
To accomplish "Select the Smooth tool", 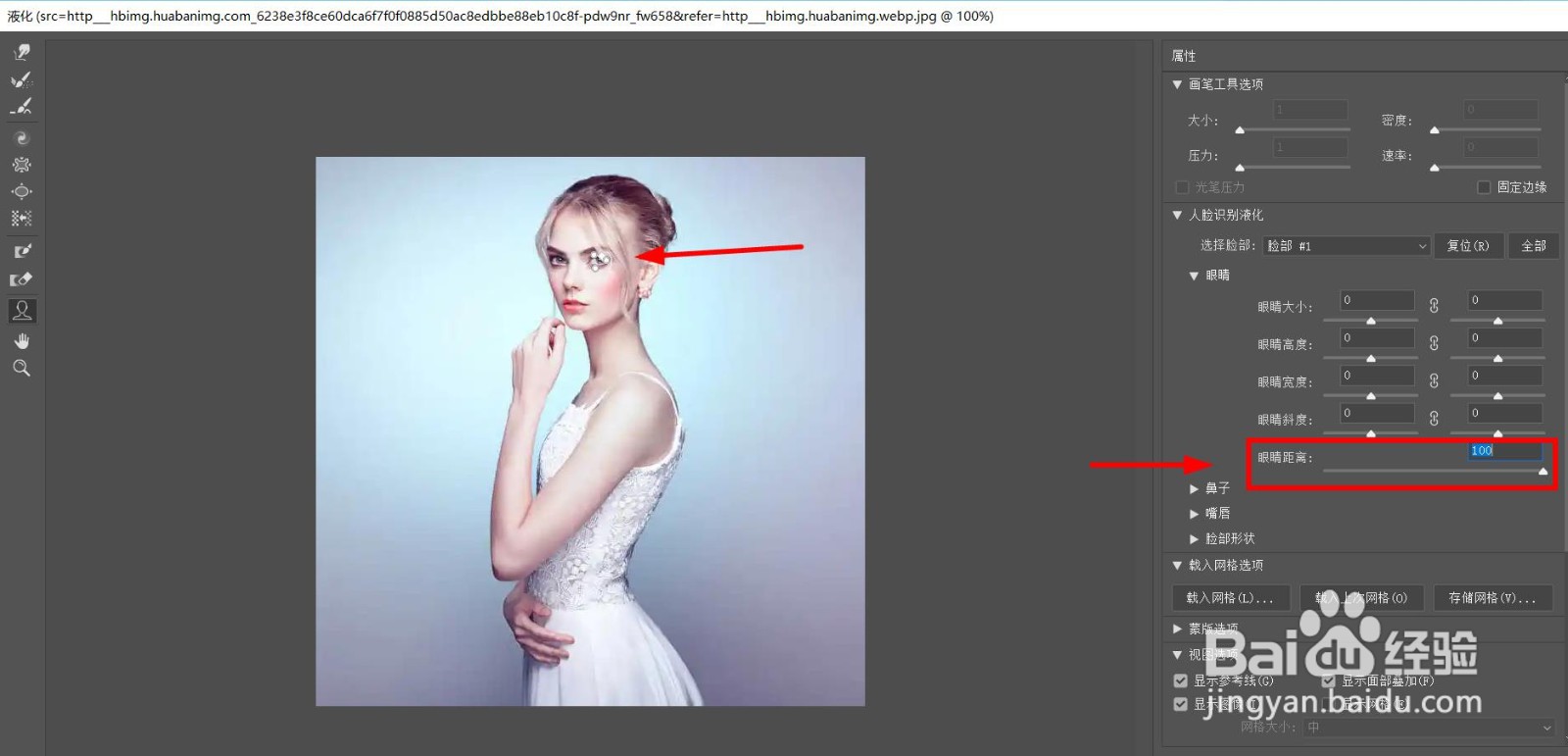I will pyautogui.click(x=22, y=106).
